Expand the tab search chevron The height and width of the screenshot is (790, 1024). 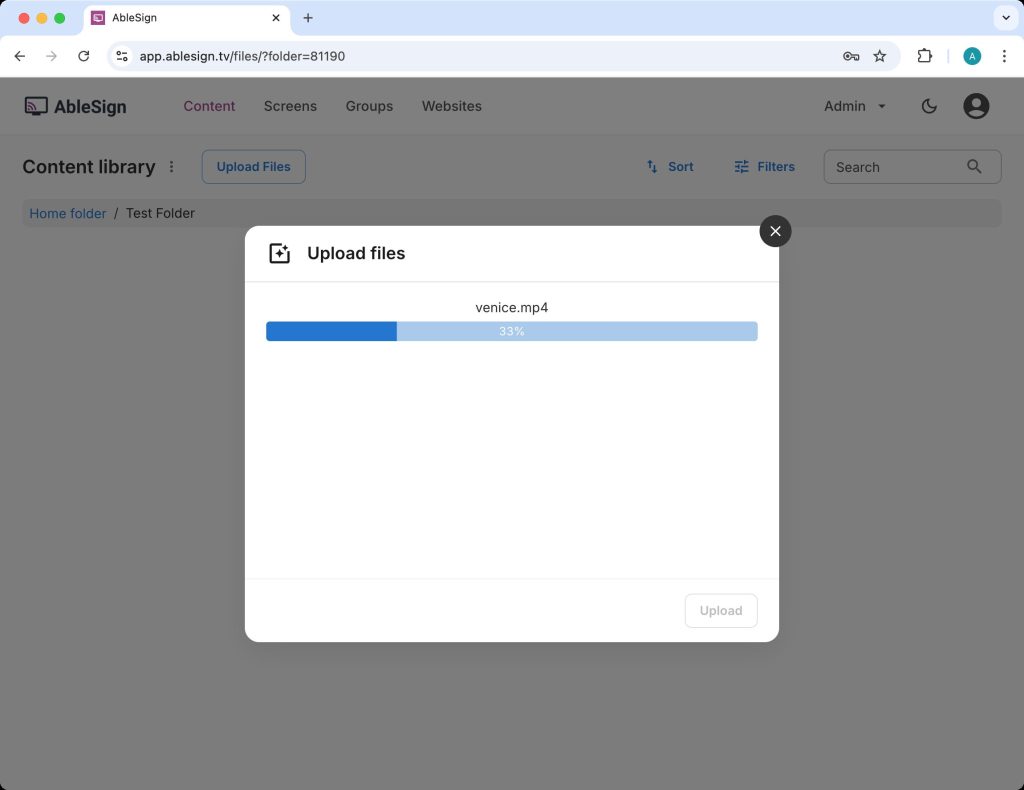coord(1006,18)
